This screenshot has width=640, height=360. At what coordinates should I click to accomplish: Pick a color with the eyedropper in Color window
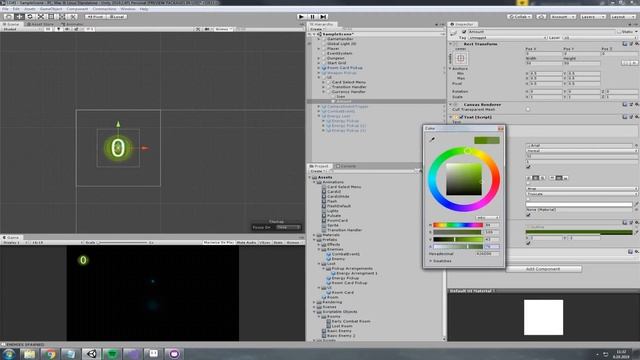[432, 140]
